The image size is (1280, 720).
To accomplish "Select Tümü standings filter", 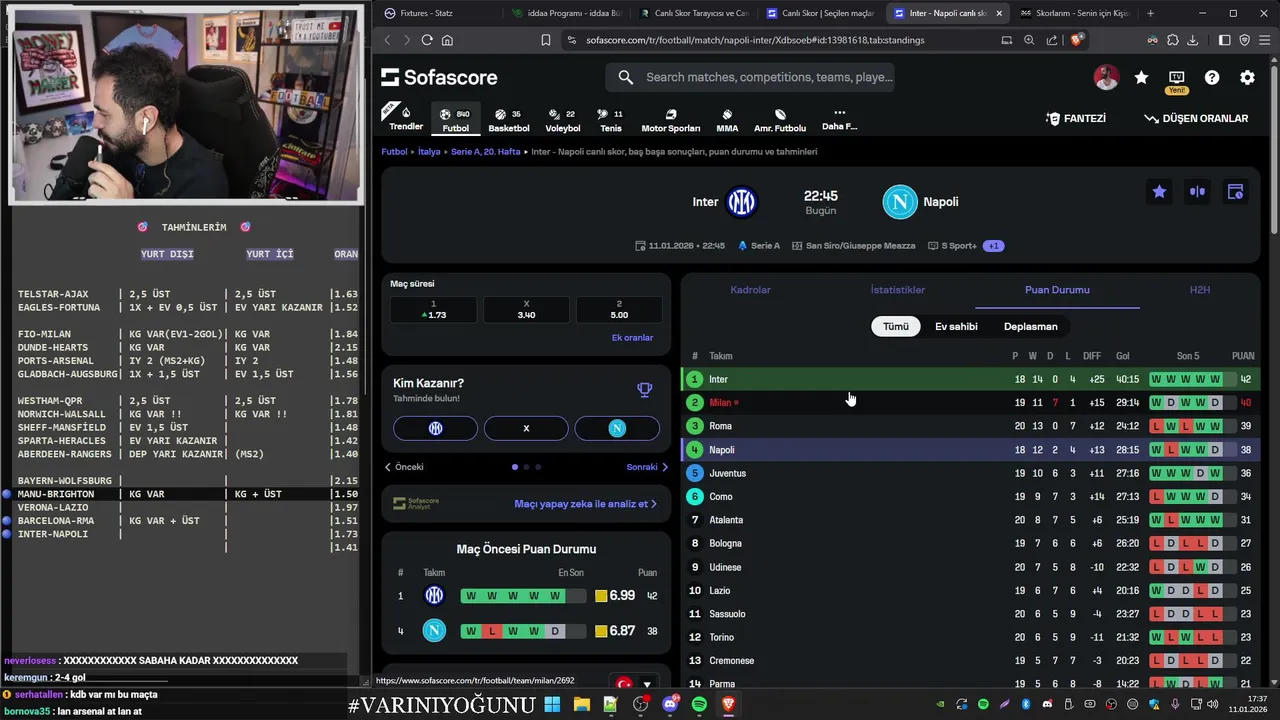I will click(896, 326).
